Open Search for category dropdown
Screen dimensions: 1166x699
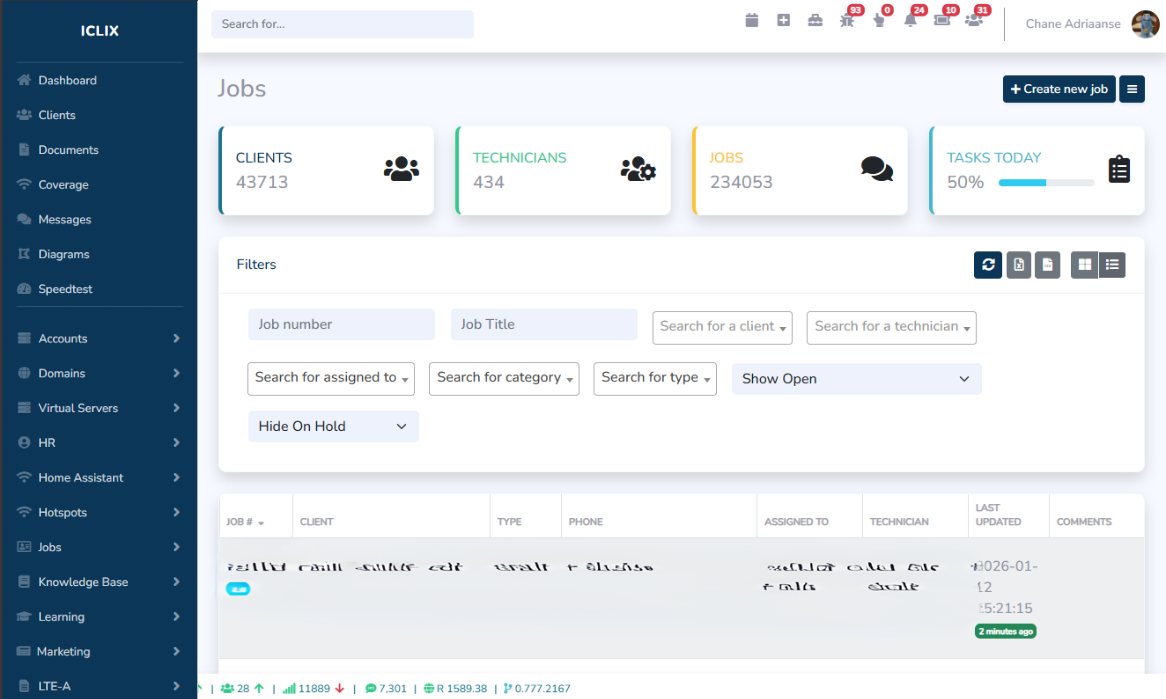pos(504,378)
